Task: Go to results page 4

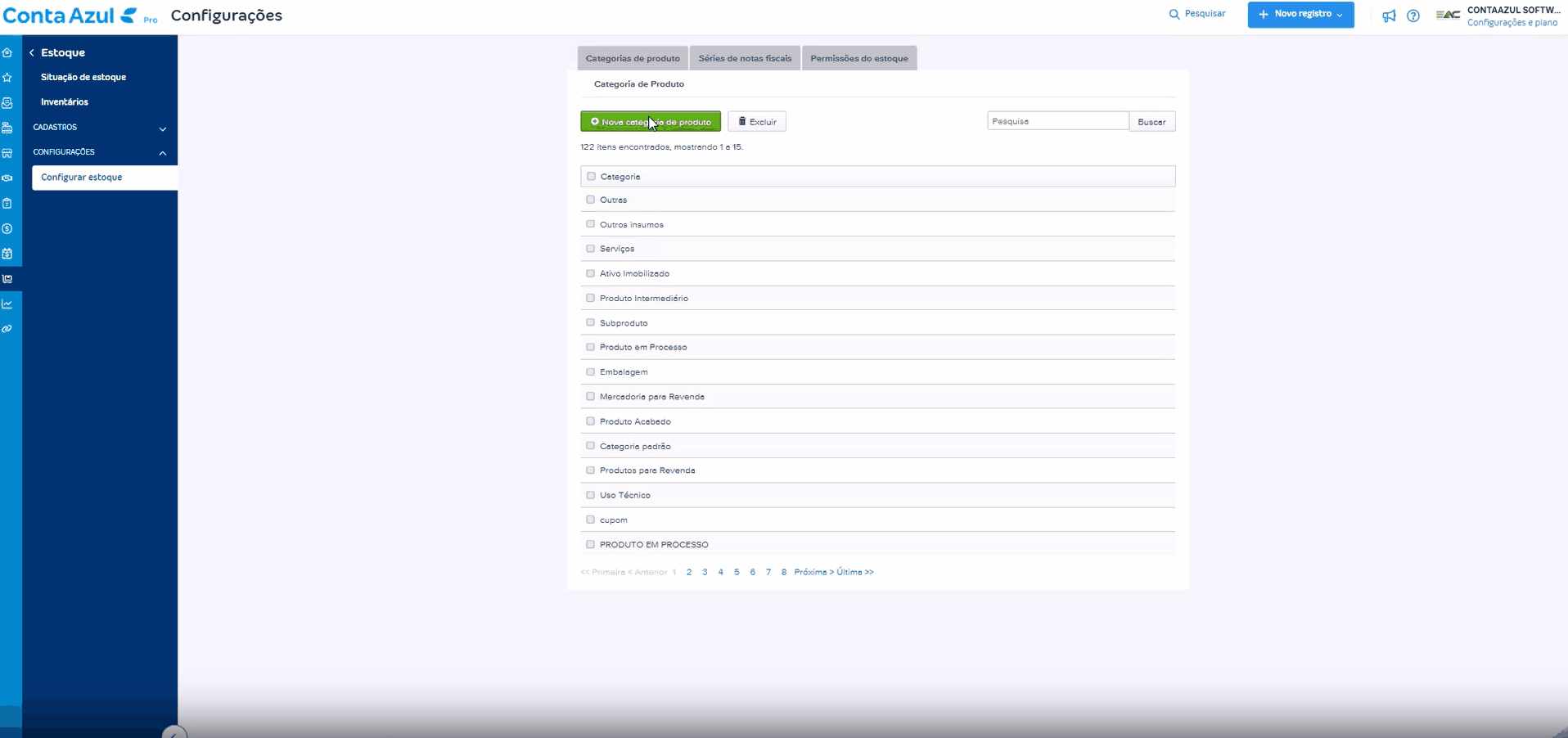Action: [720, 572]
